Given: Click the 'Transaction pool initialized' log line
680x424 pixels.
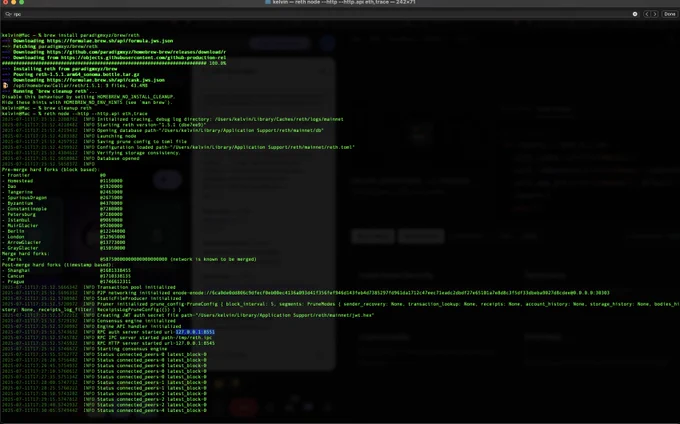Looking at the screenshot, I should coord(88,287).
